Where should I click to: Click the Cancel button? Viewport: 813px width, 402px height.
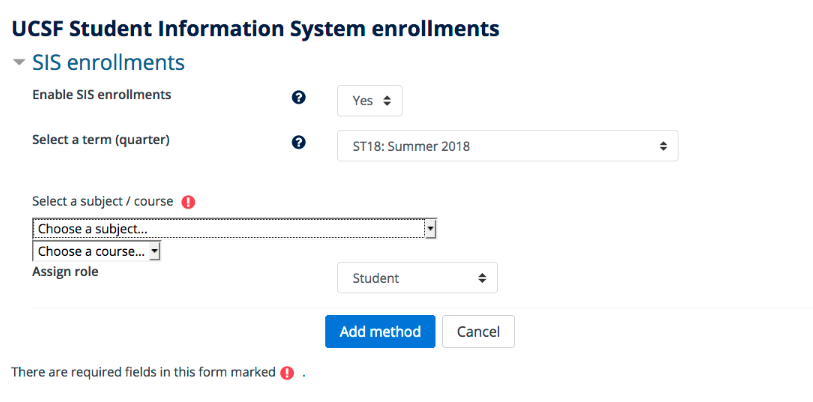click(x=478, y=331)
